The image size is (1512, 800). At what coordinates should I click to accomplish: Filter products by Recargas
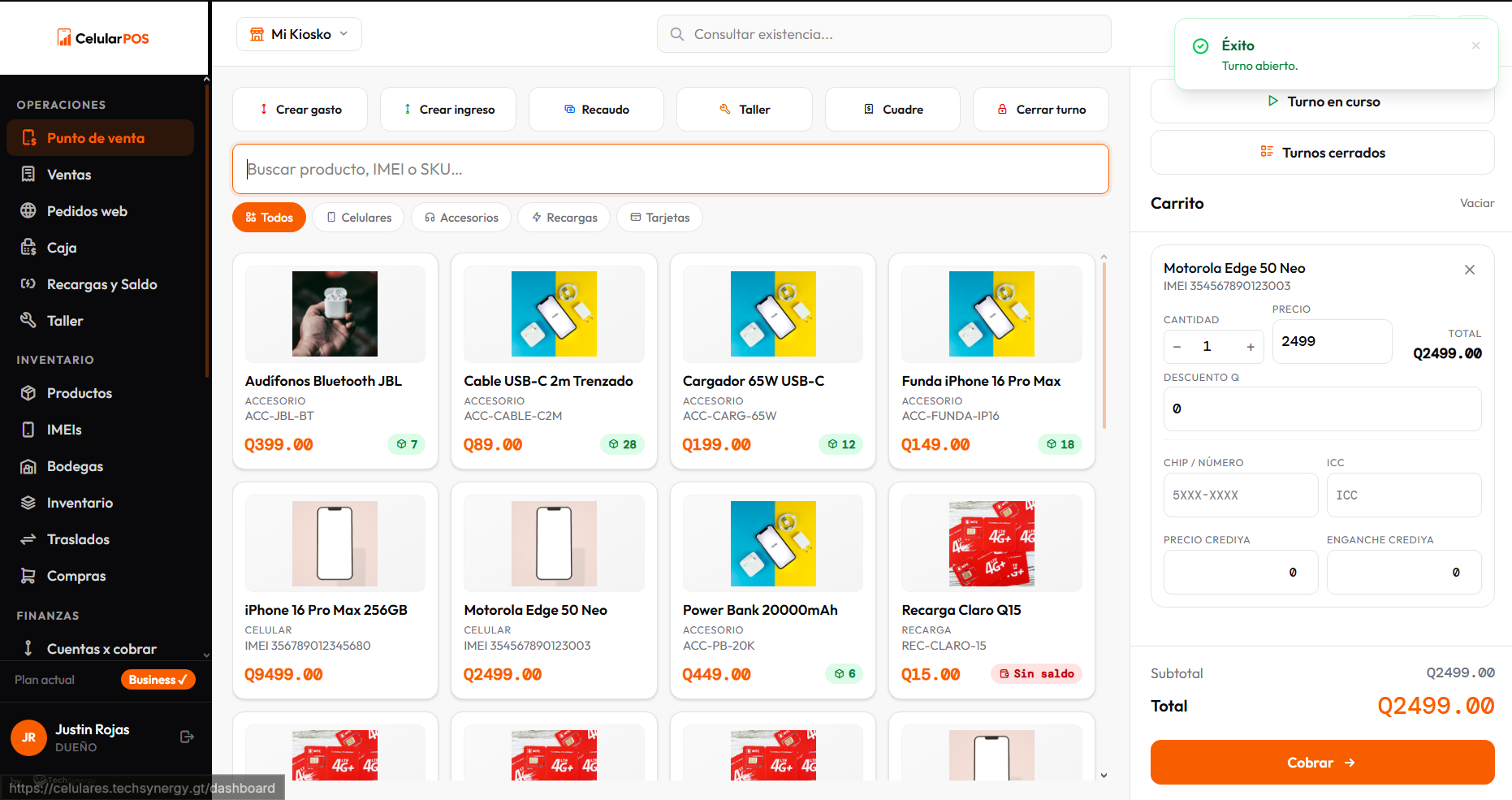click(x=564, y=217)
